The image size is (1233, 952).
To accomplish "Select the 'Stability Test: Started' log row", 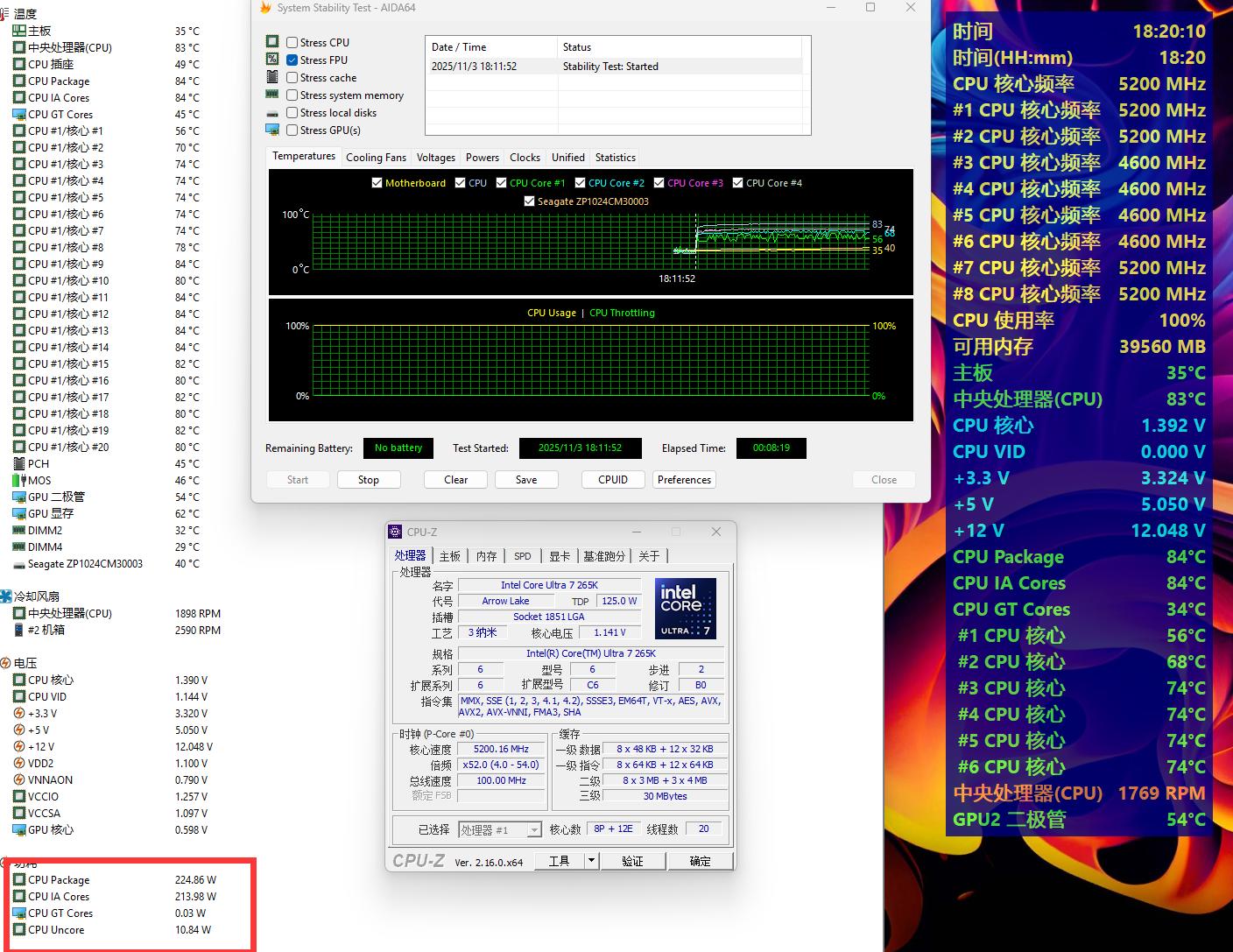I will click(614, 67).
